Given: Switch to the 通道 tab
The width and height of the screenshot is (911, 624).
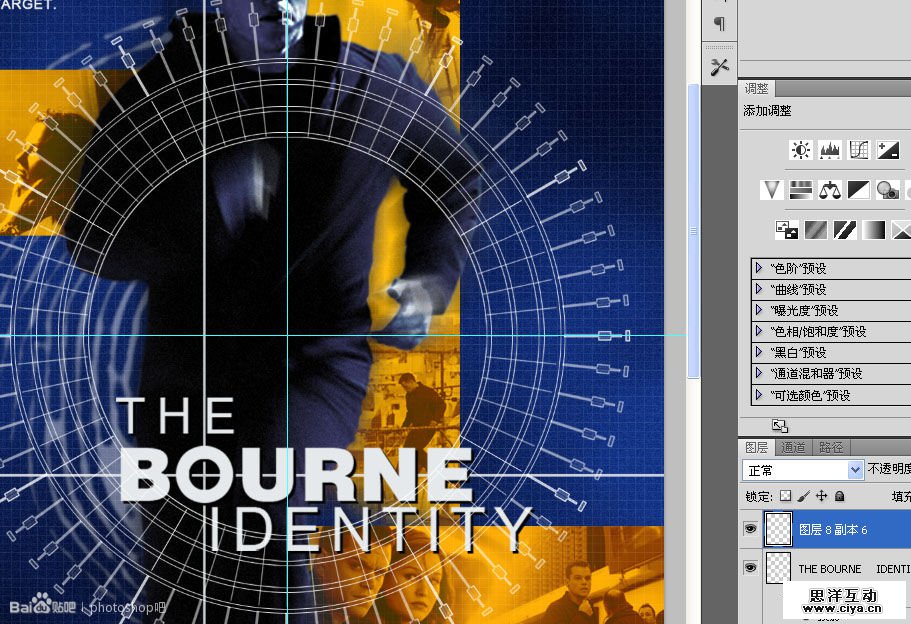Looking at the screenshot, I should pyautogui.click(x=793, y=447).
